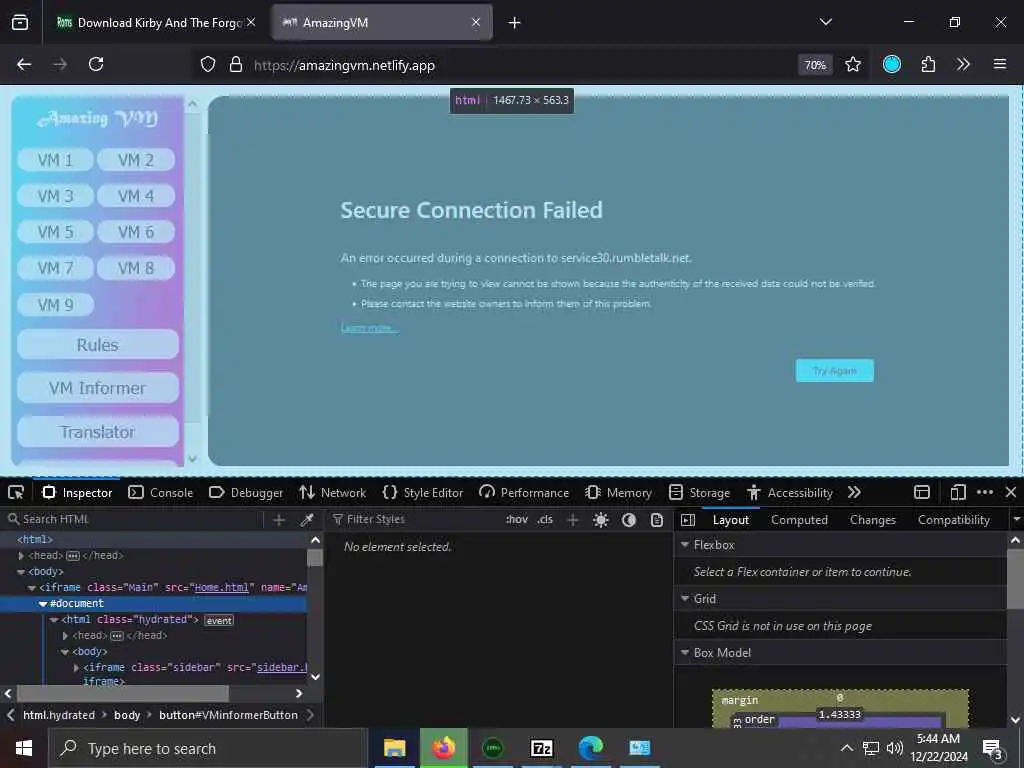Screen dimensions: 1024x768
Task: Add a new CSS rule
Action: [573, 520]
